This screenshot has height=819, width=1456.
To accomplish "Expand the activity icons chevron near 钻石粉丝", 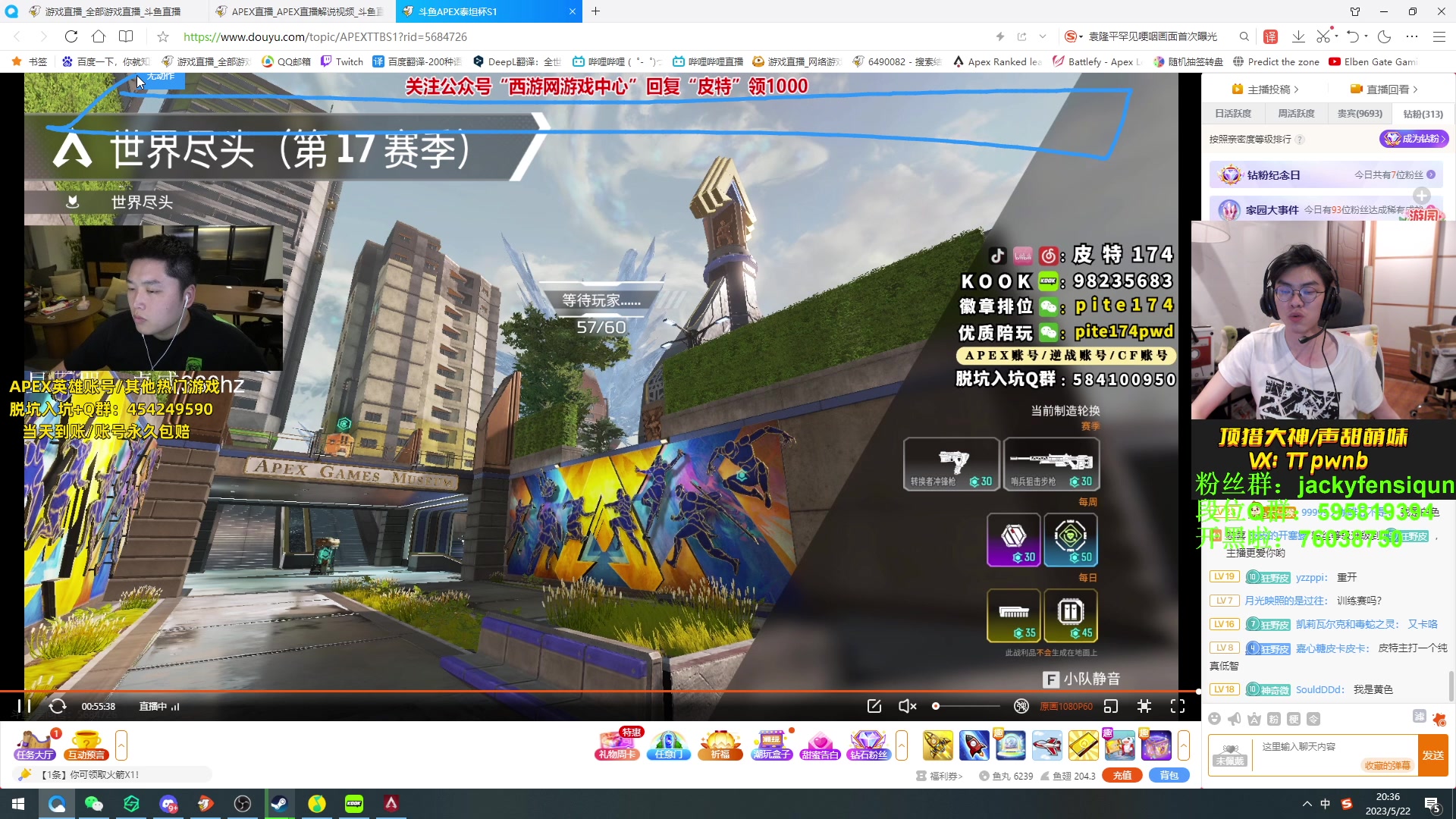I will click(902, 745).
